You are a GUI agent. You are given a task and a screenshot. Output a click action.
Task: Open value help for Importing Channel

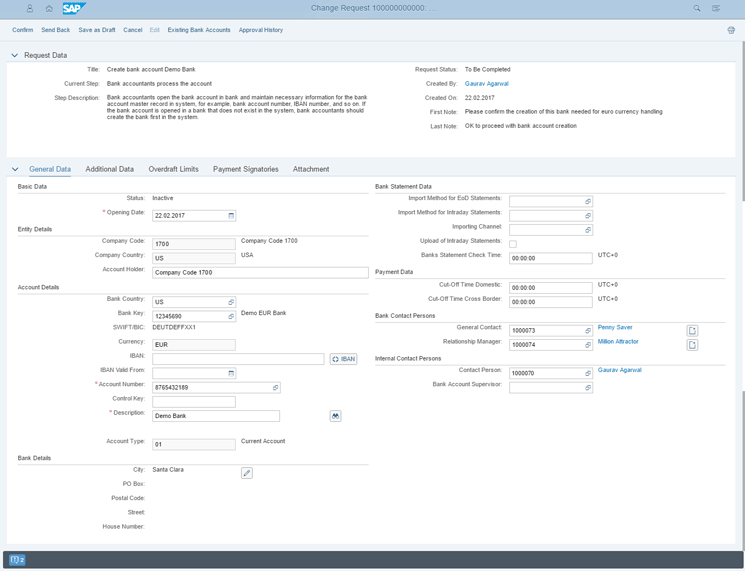pyautogui.click(x=588, y=230)
